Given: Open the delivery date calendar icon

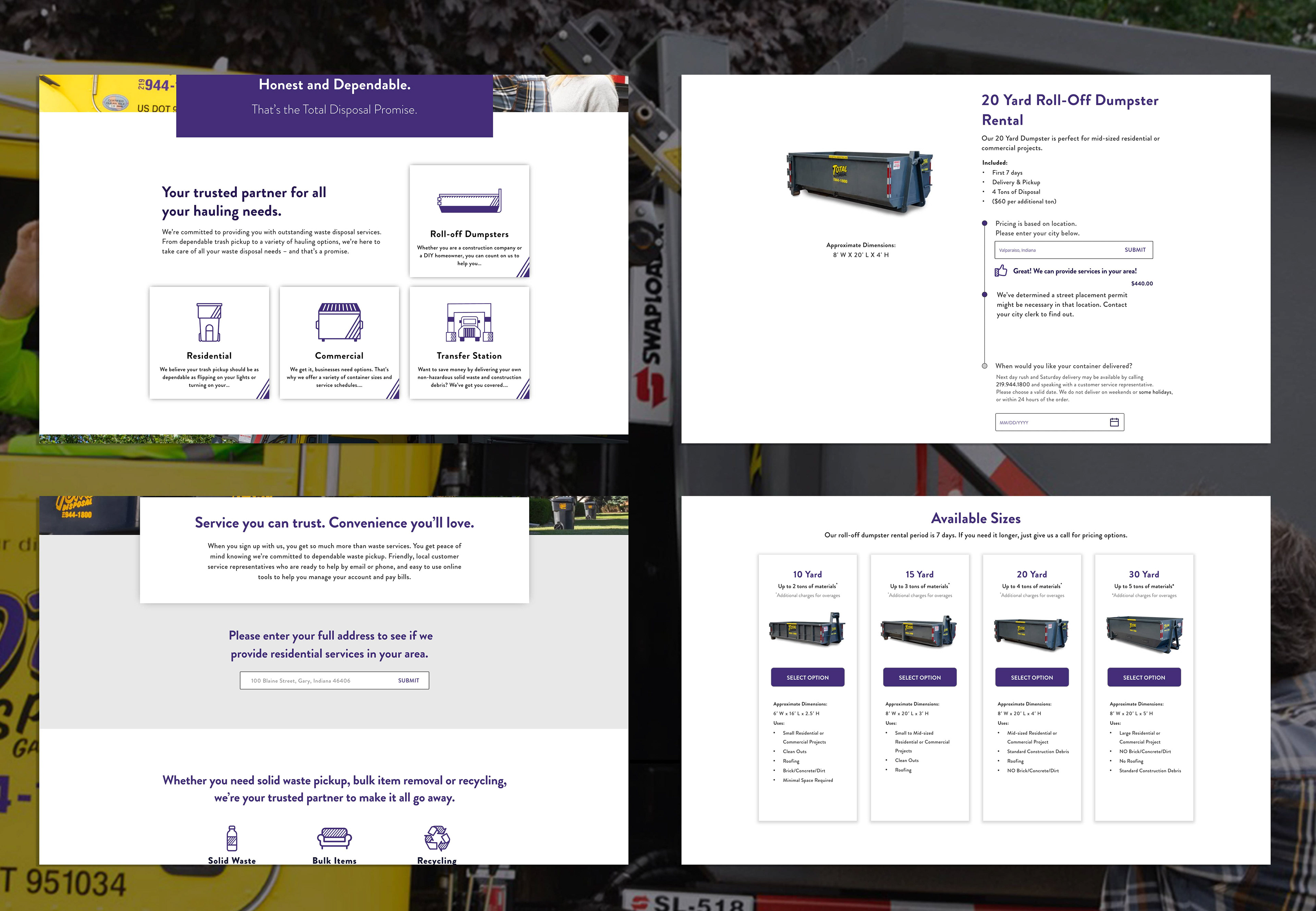Looking at the screenshot, I should tap(1114, 422).
